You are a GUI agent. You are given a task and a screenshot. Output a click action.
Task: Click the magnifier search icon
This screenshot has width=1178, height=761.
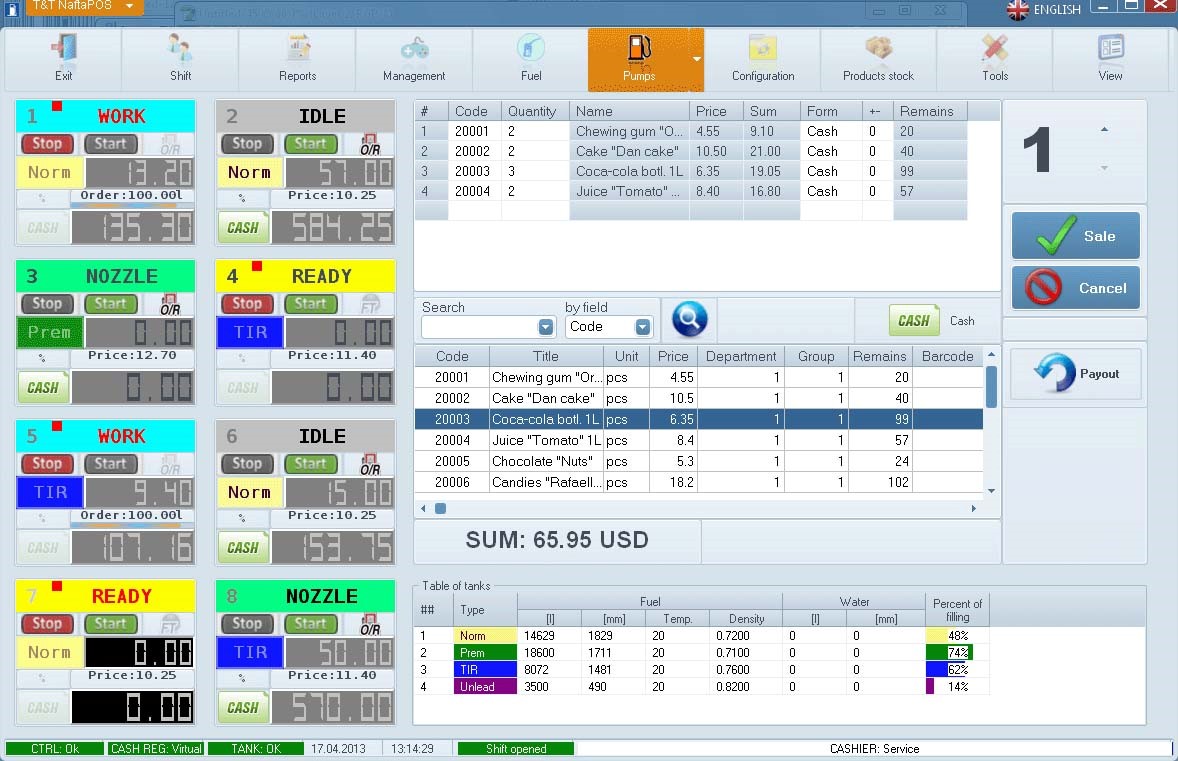pyautogui.click(x=689, y=320)
